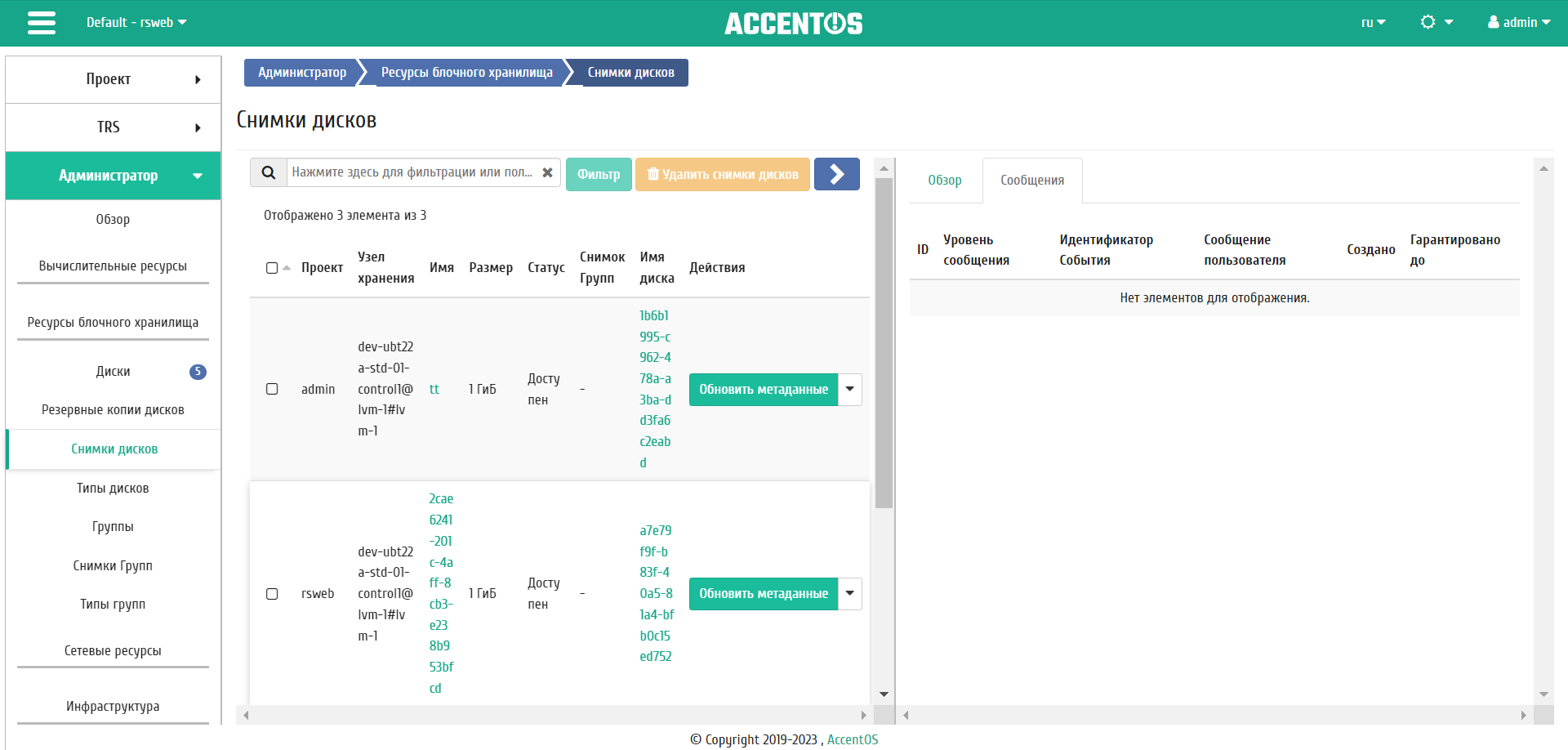Toggle the select-all snapshots checkbox

tap(272, 268)
